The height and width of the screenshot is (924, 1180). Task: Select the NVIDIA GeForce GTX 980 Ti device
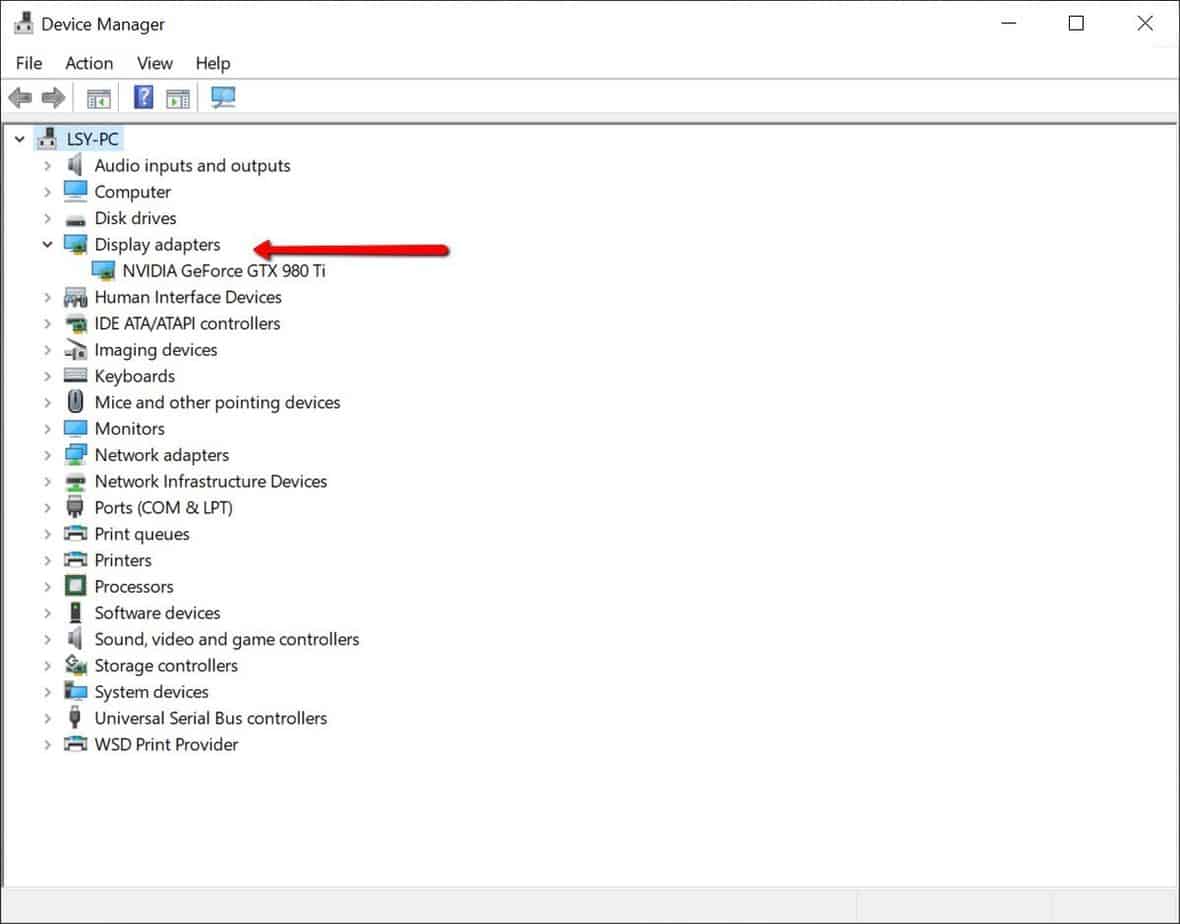(x=223, y=271)
